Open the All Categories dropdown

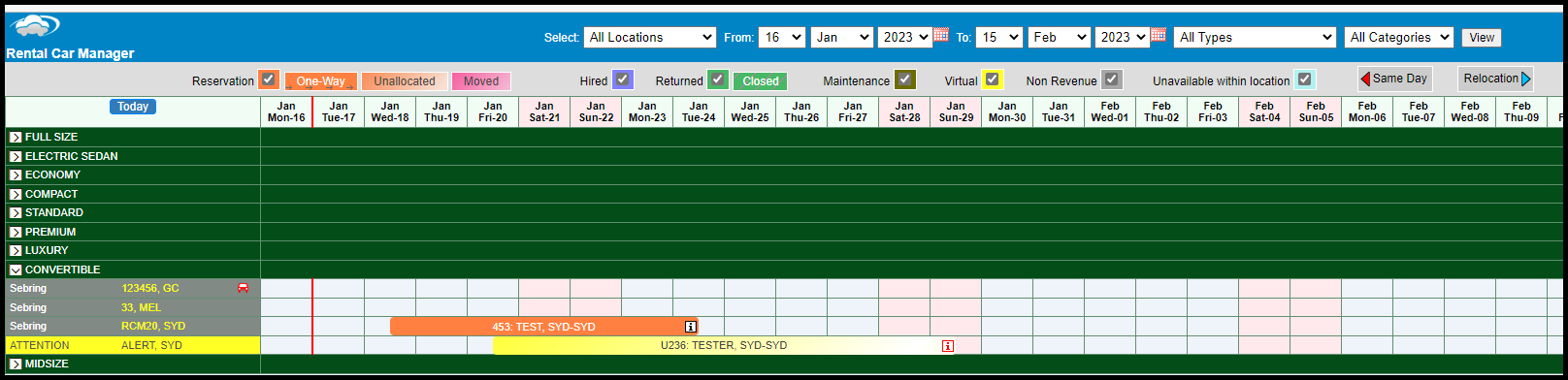click(1399, 38)
